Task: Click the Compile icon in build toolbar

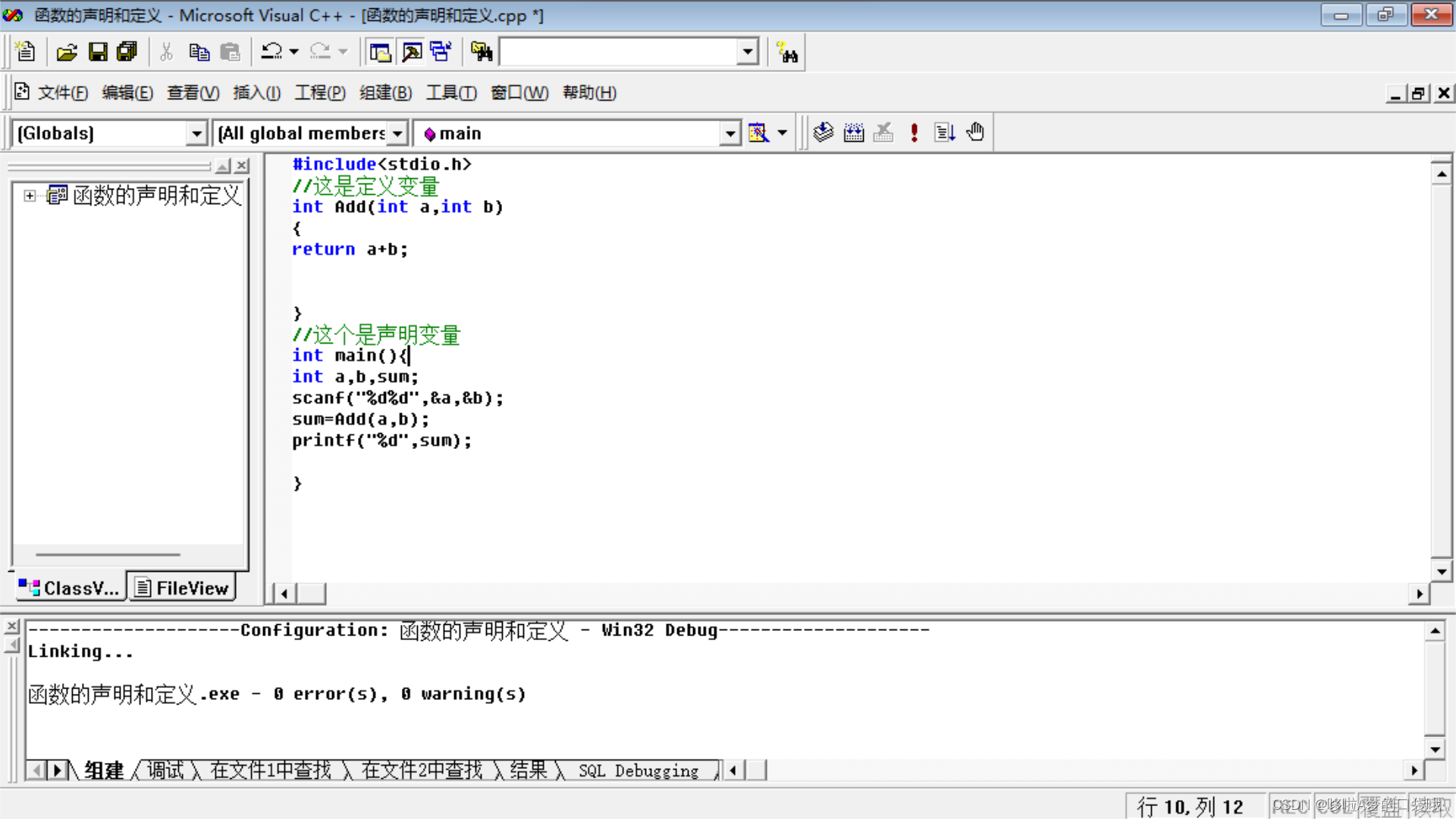Action: click(823, 133)
